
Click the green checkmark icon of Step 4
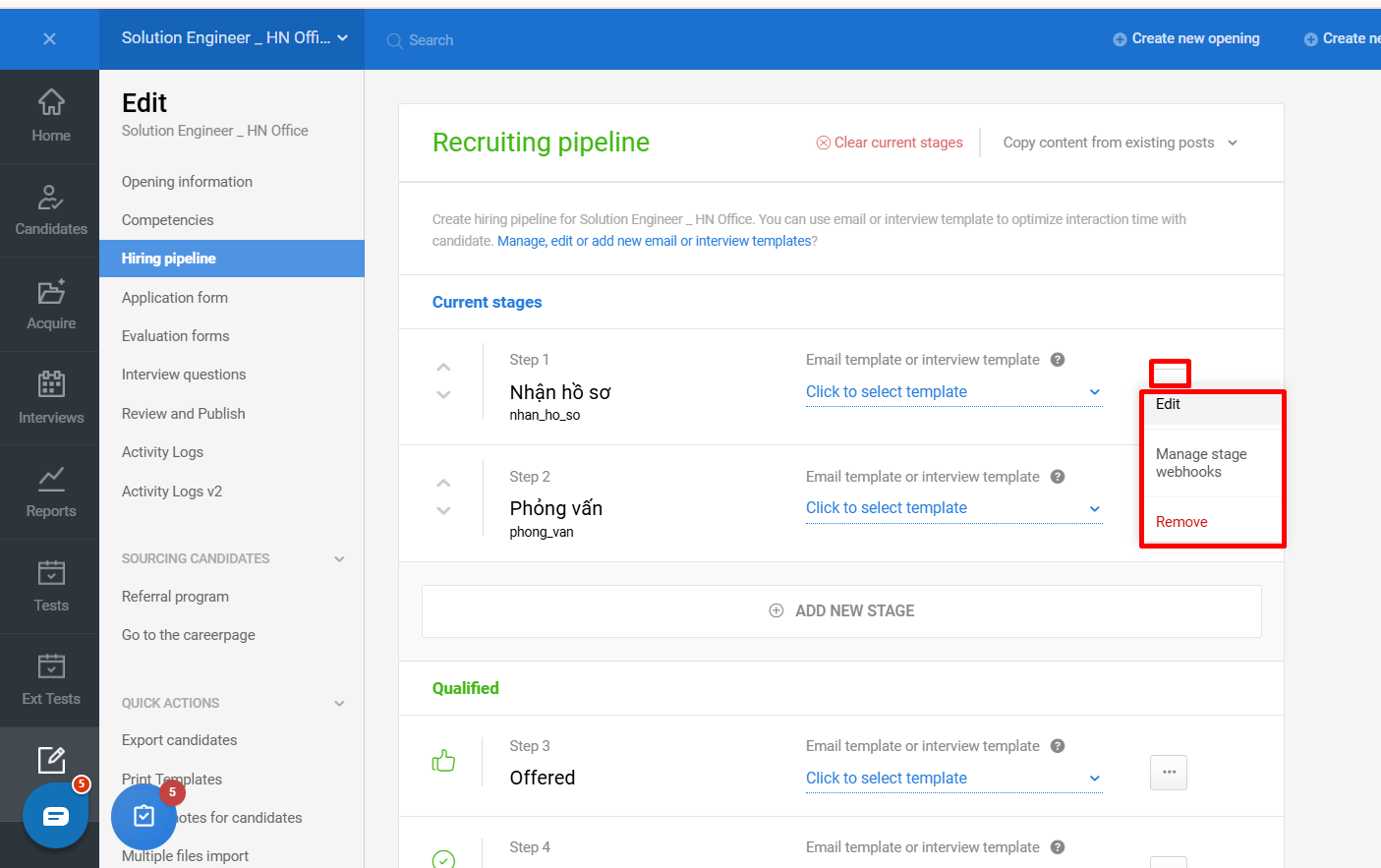point(443,860)
